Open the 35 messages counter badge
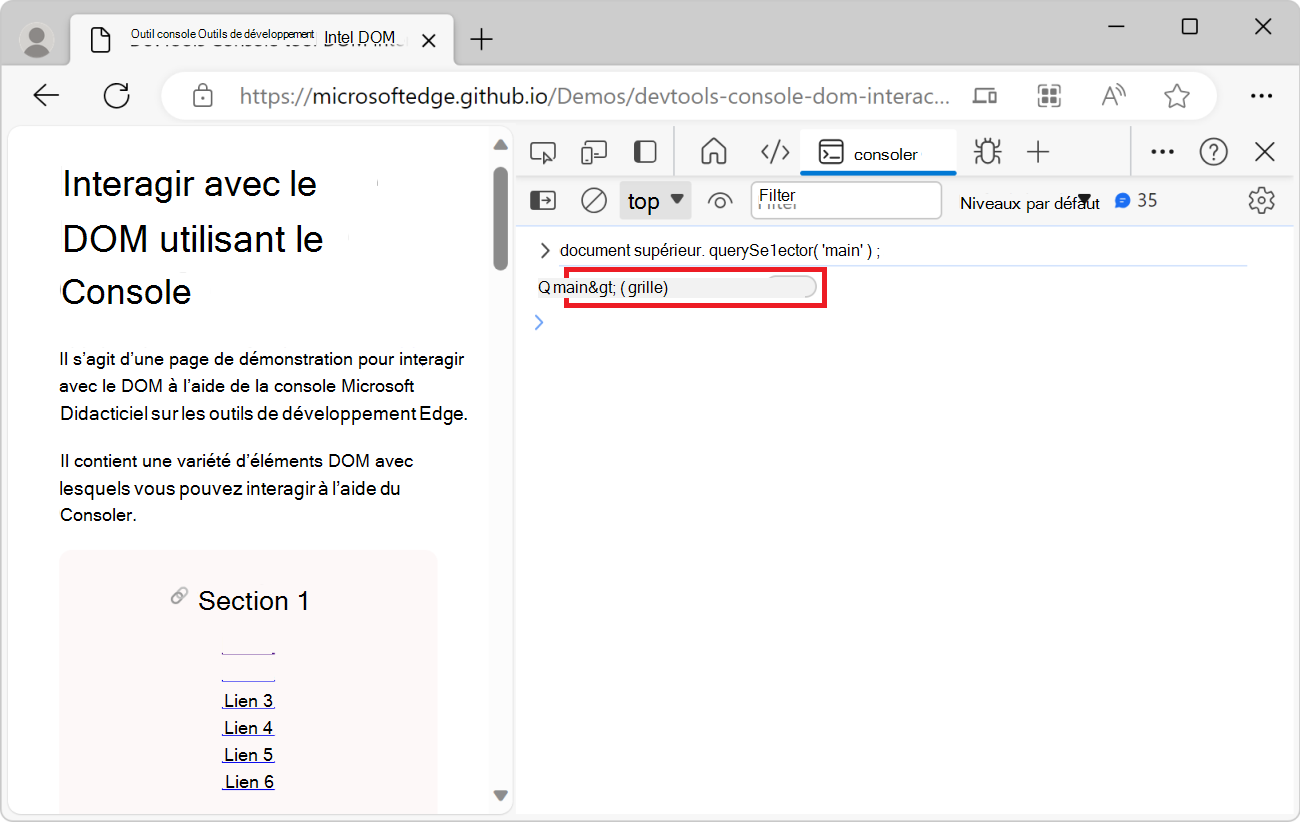The height and width of the screenshot is (822, 1300). click(x=1136, y=200)
